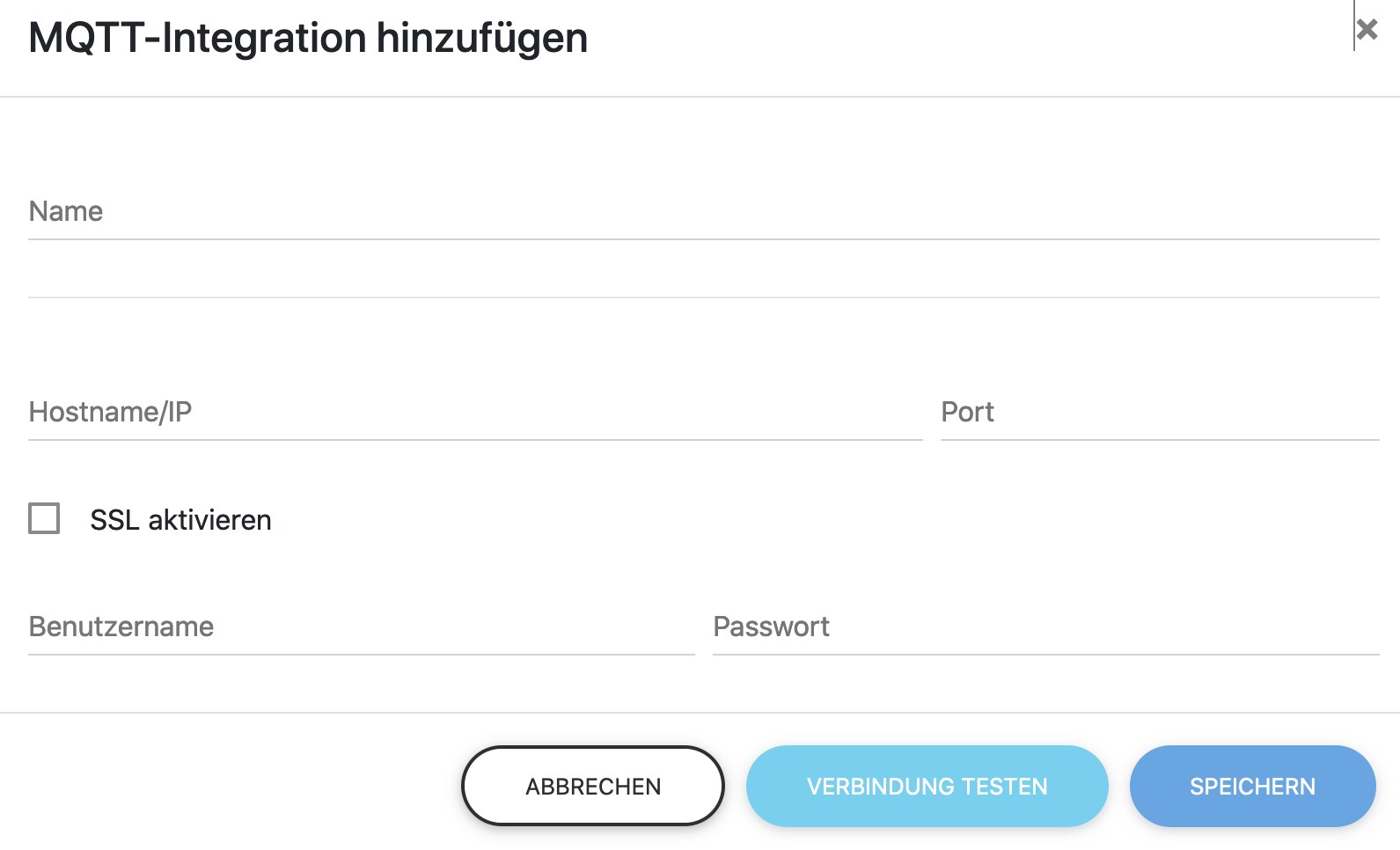
Task: Close the MQTT integration dialog with X
Action: [x=1367, y=30]
